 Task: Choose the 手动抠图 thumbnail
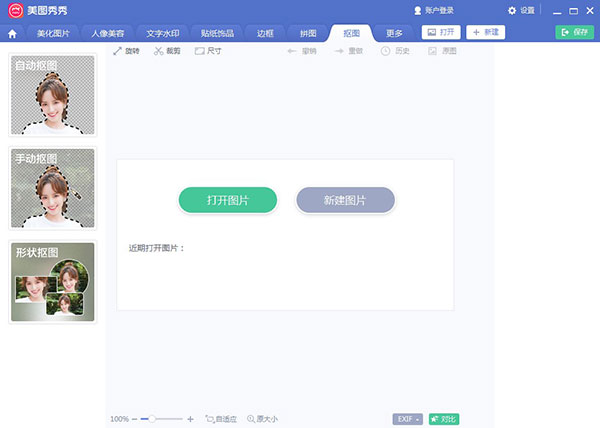pos(52,188)
